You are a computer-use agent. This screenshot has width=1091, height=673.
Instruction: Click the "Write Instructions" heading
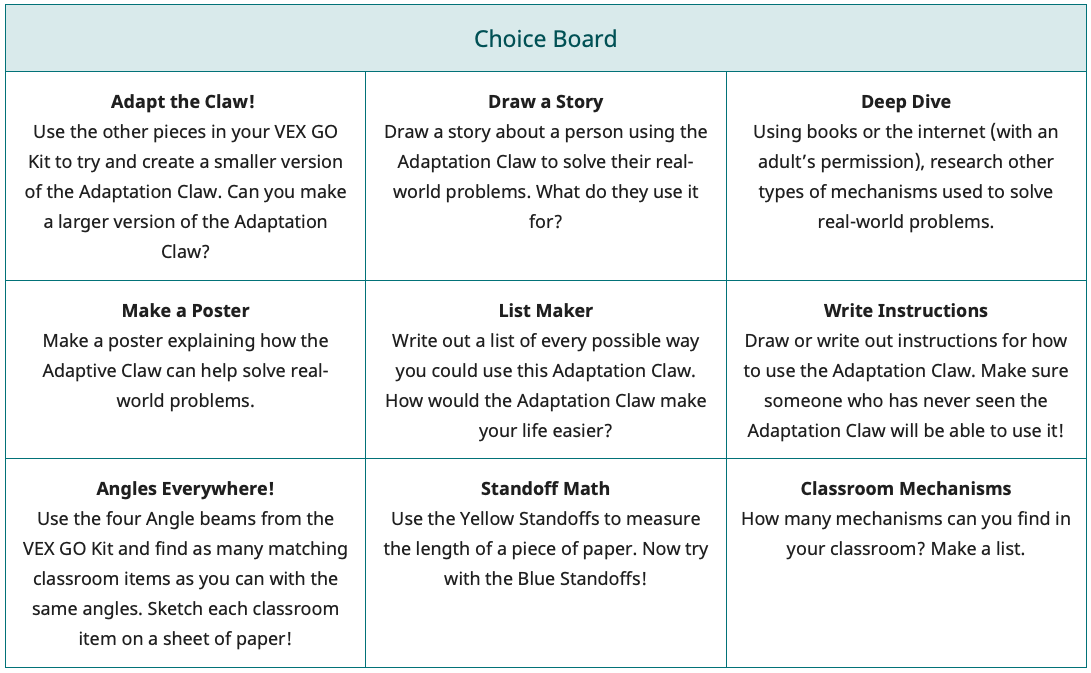click(x=905, y=311)
